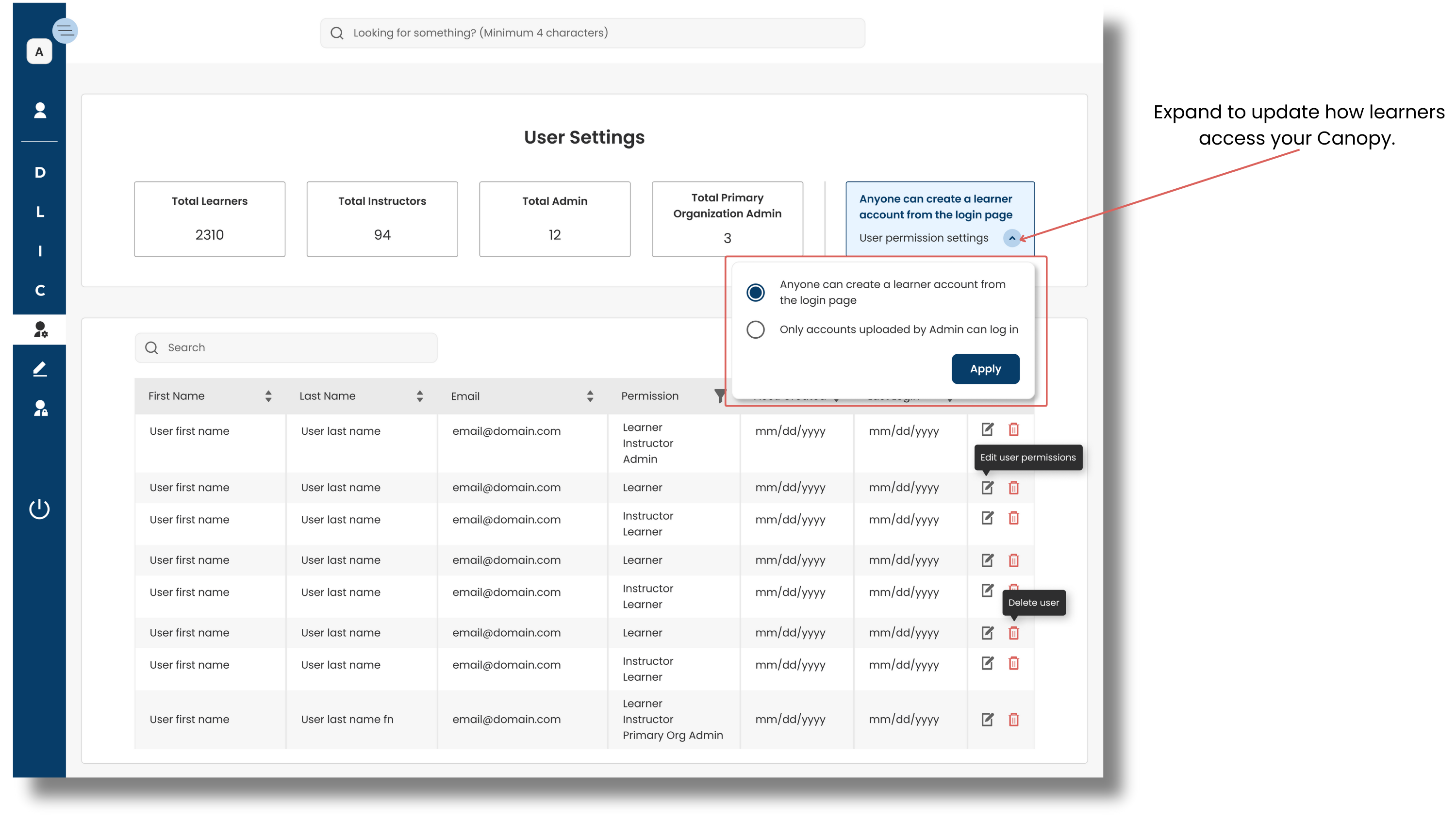This screenshot has height=821, width=1456.
Task: Open the D sidebar menu item
Action: pos(40,172)
